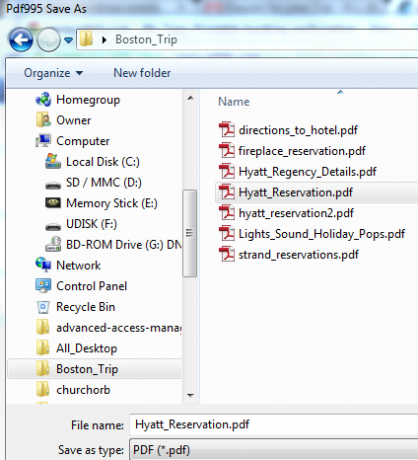Click the blue Back arrow button
This screenshot has width=418, height=460.
pyautogui.click(x=21, y=40)
